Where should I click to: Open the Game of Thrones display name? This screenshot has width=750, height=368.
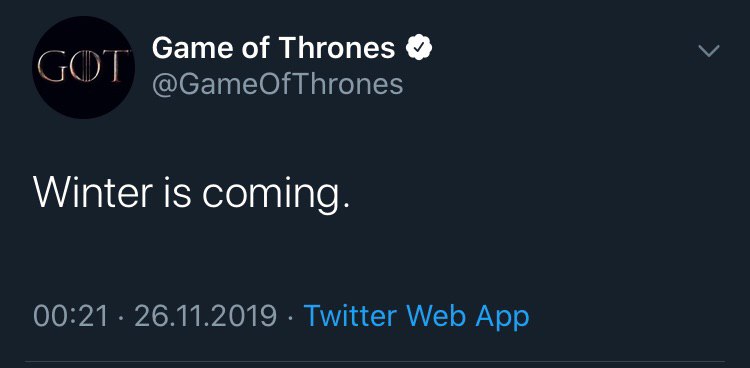tap(274, 48)
